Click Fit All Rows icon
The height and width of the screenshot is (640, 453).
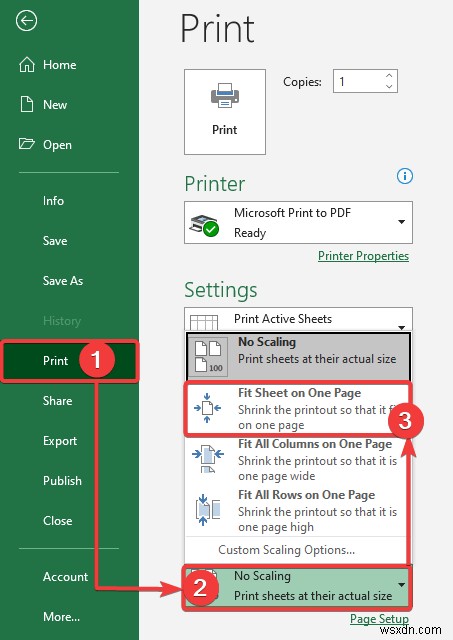coord(208,510)
